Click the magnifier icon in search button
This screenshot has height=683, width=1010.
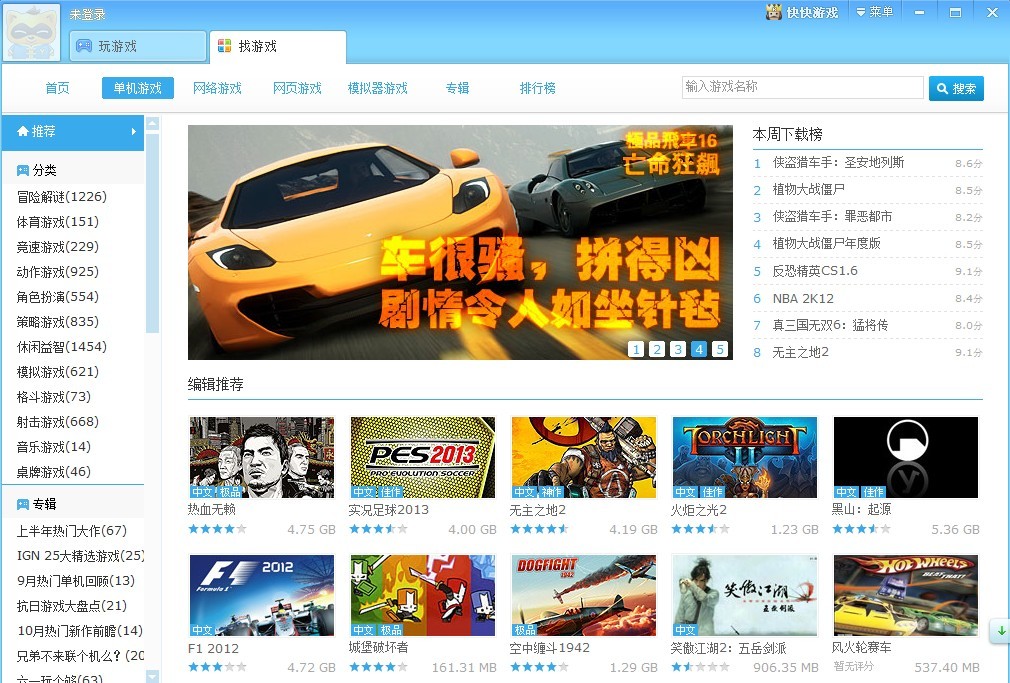coord(942,89)
